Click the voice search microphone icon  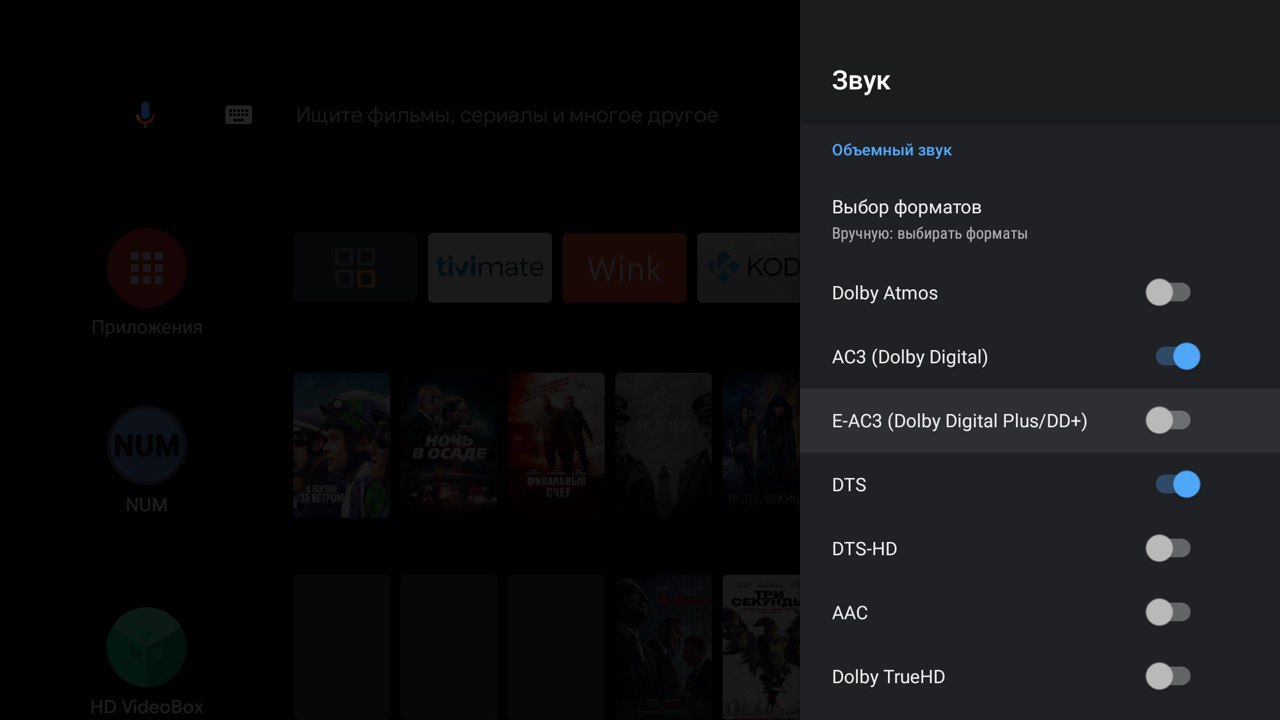pyautogui.click(x=145, y=115)
